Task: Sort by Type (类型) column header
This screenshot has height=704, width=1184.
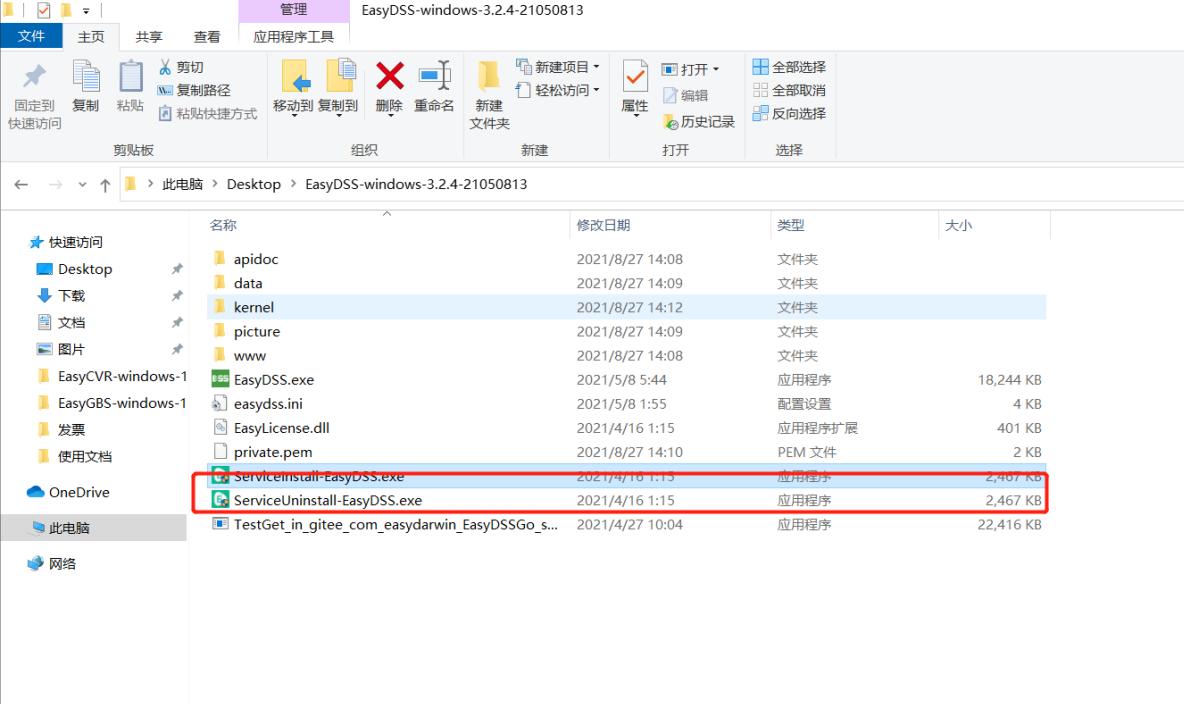Action: tap(791, 225)
